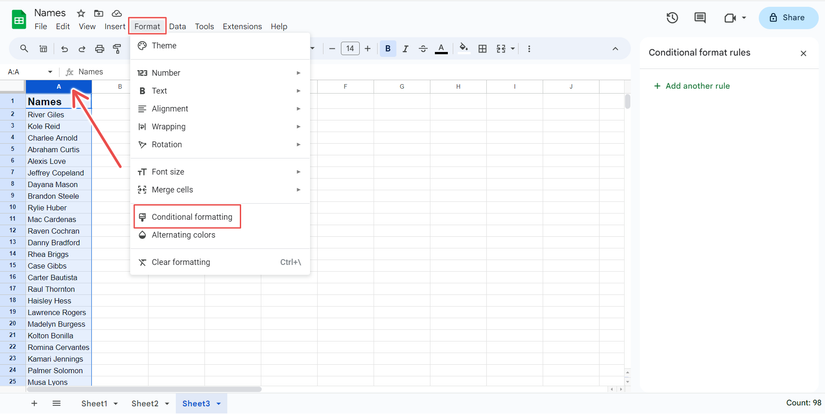The height and width of the screenshot is (414, 825).
Task: Select column F header
Action: (x=345, y=87)
